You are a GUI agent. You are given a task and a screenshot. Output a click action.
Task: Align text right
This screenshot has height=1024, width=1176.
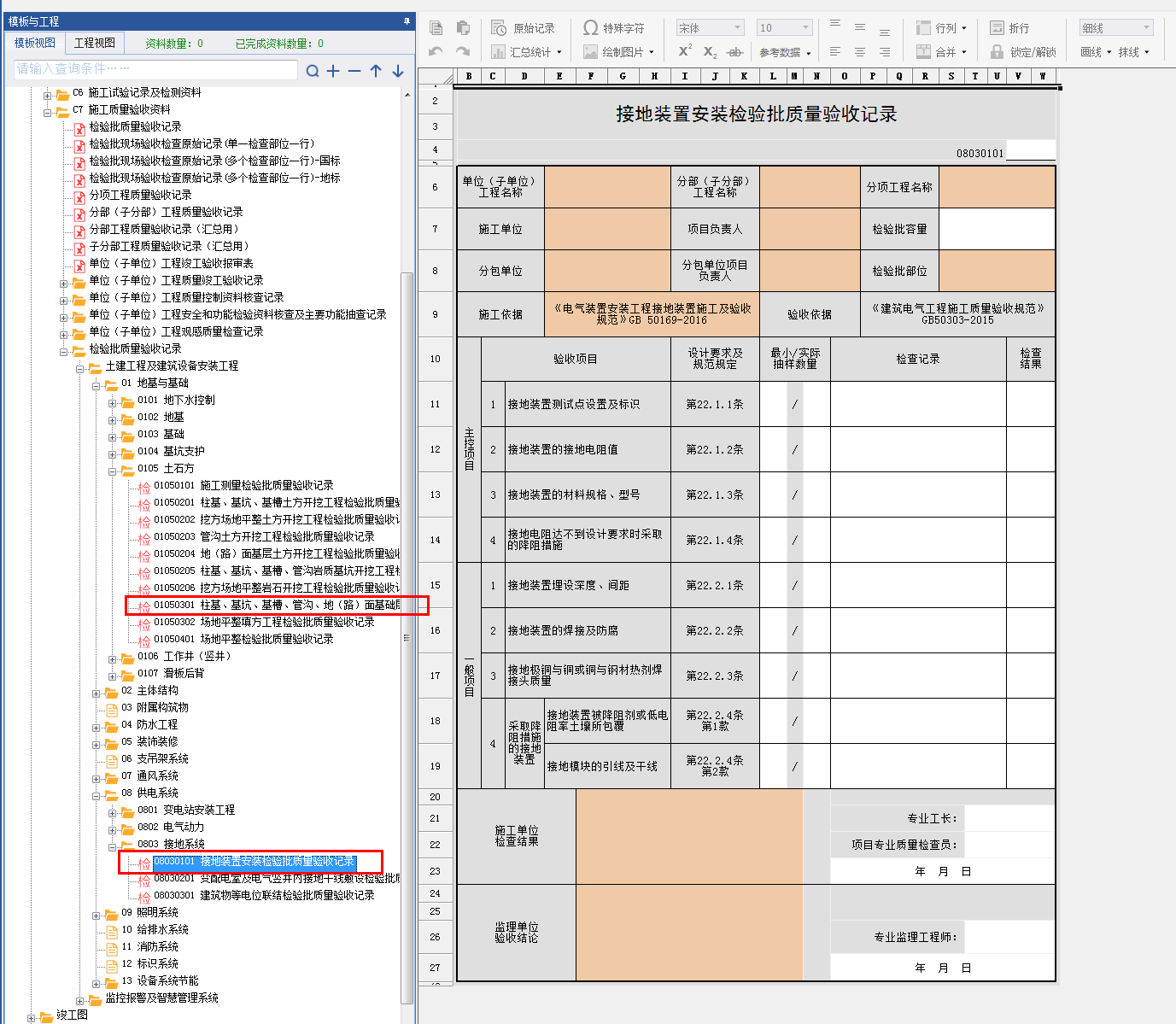click(x=885, y=52)
